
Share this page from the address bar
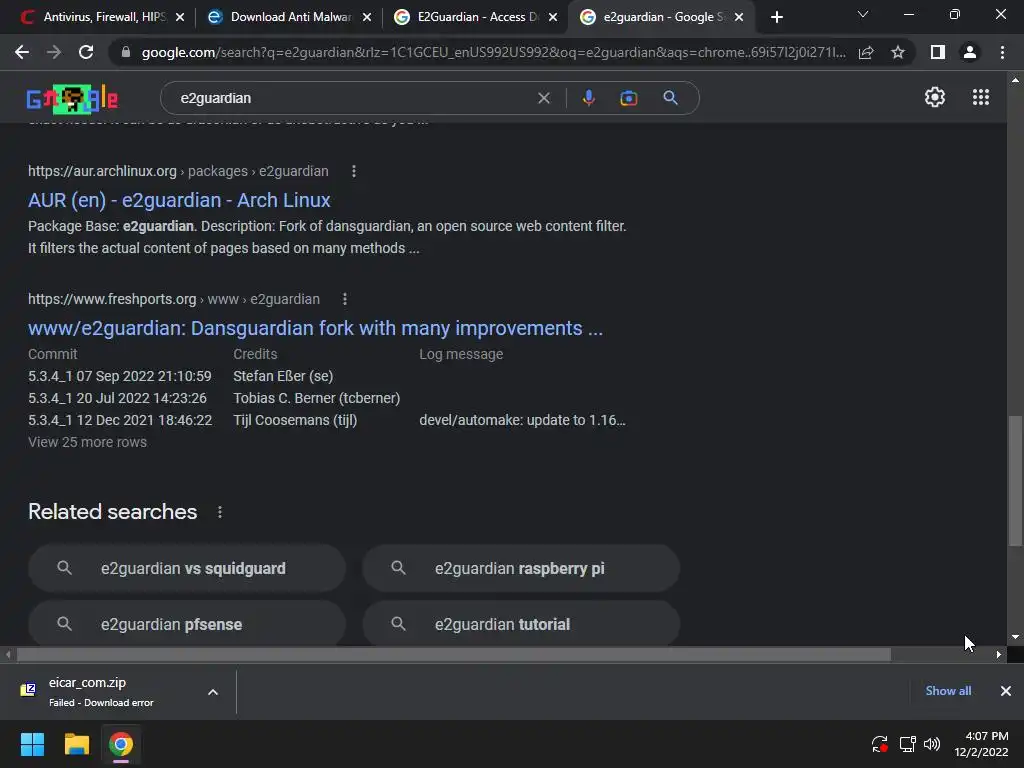[866, 52]
